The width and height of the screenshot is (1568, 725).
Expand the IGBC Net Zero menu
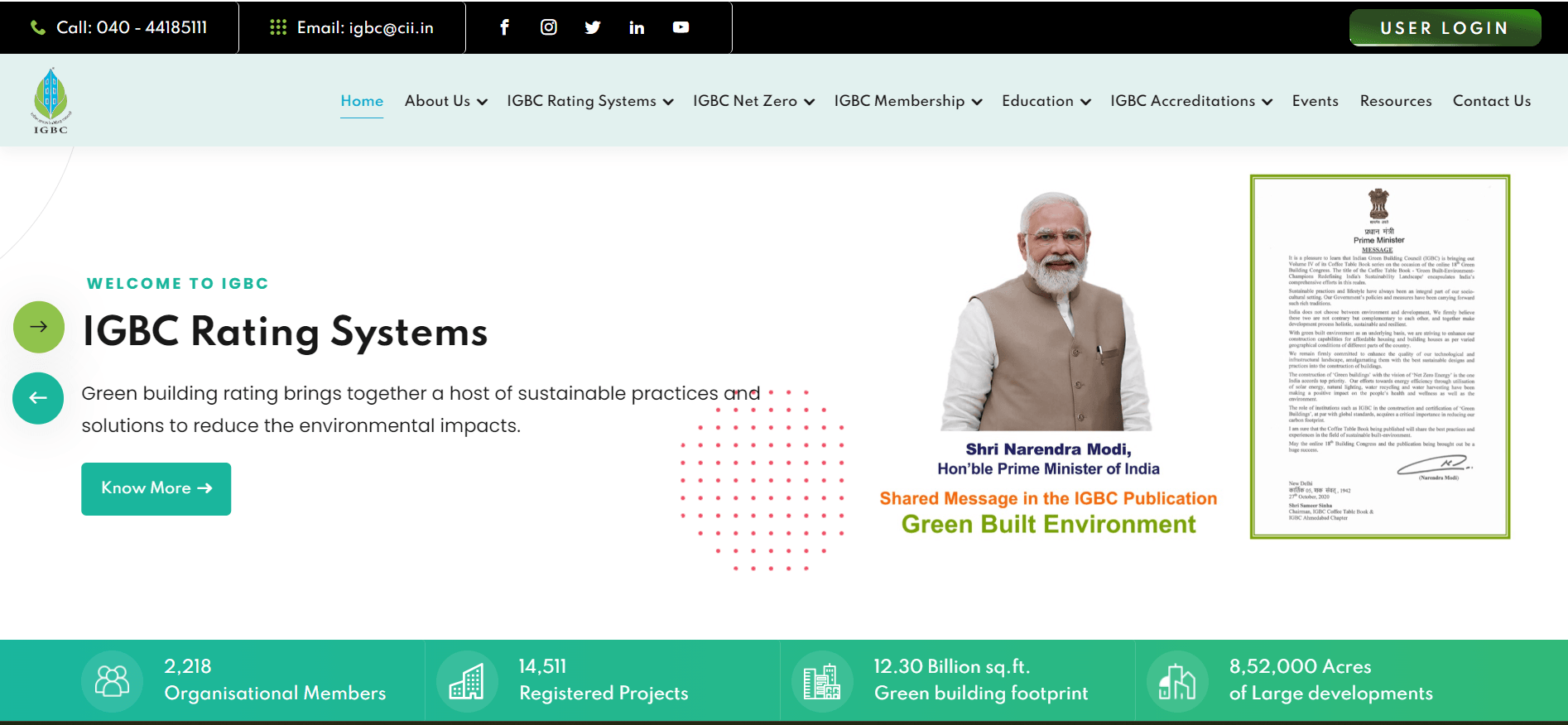click(x=754, y=101)
